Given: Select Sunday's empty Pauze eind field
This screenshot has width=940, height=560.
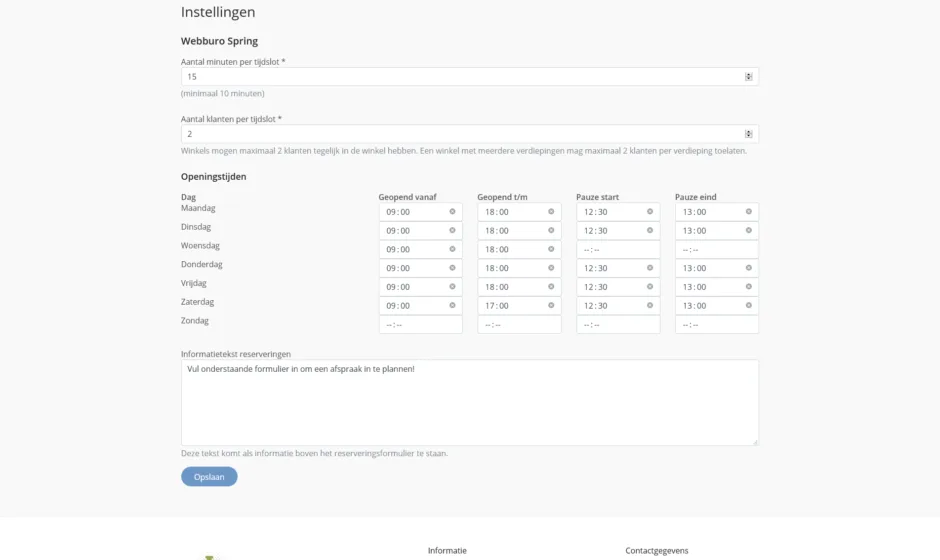Looking at the screenshot, I should (716, 325).
